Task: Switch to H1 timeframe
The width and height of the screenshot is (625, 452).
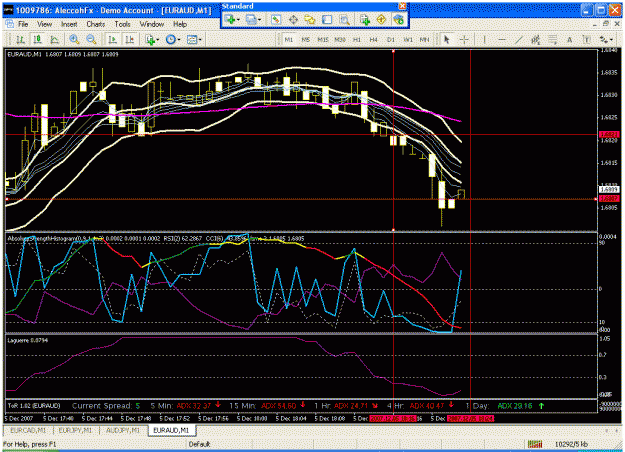Action: [357, 39]
